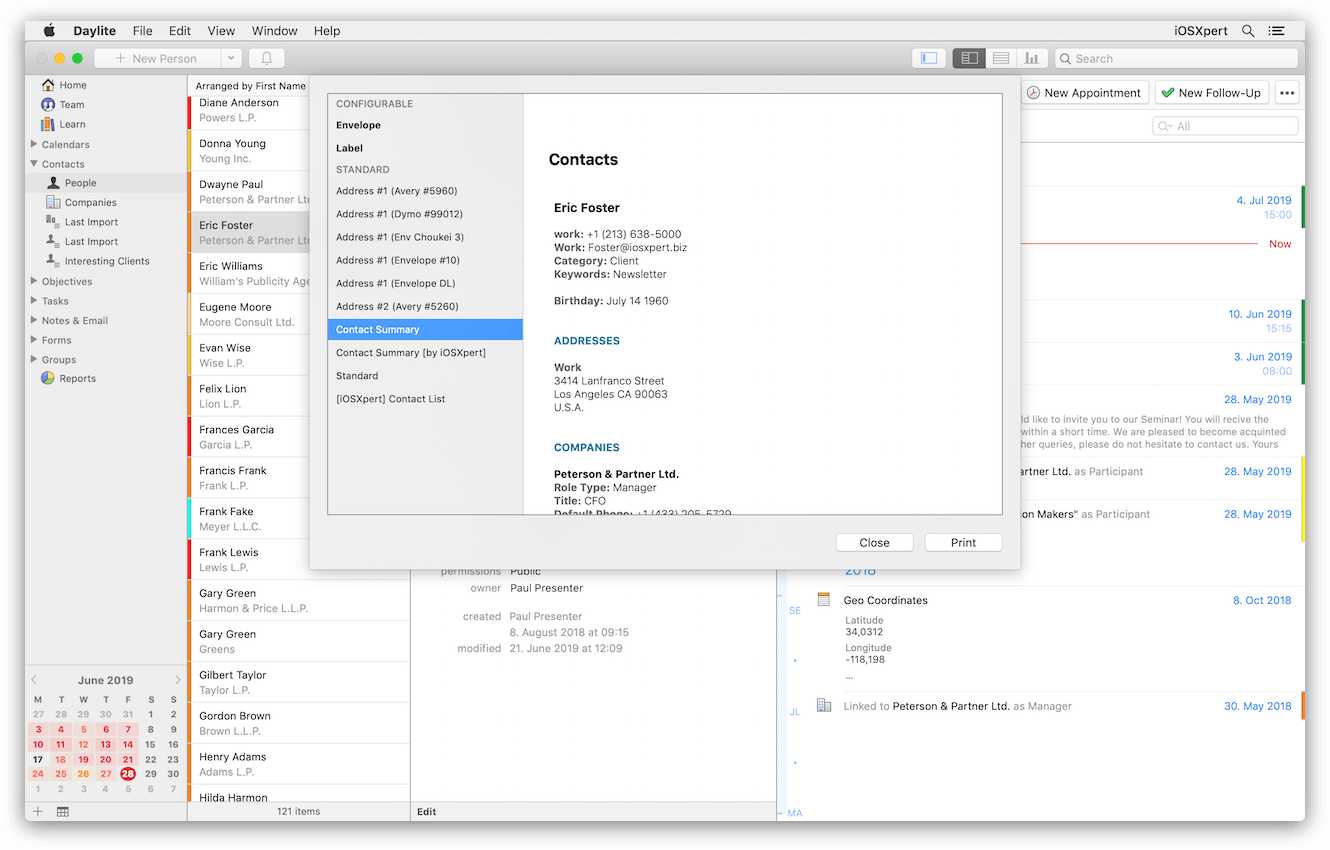Select Gilbert Taylor in the people list
1330x850 pixels.
[298, 682]
